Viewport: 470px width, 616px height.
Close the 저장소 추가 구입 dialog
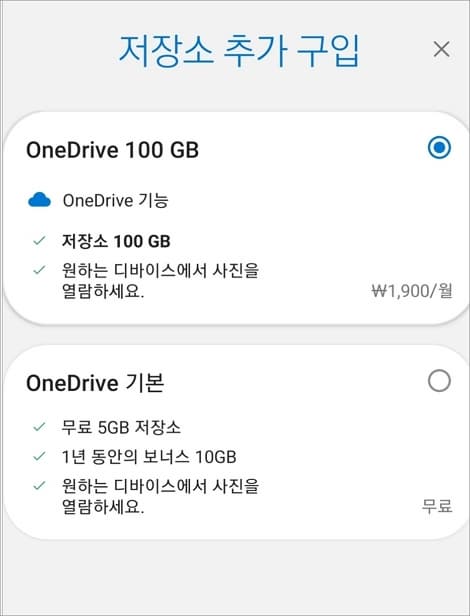(x=441, y=50)
